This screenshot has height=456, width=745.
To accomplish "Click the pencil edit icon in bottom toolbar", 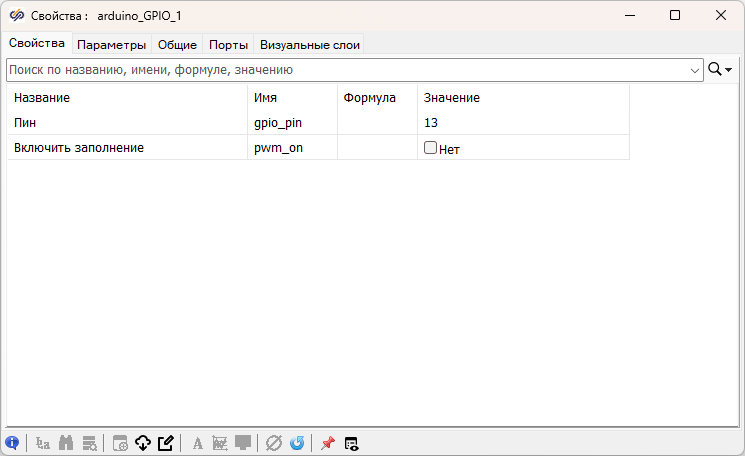I will click(x=166, y=443).
